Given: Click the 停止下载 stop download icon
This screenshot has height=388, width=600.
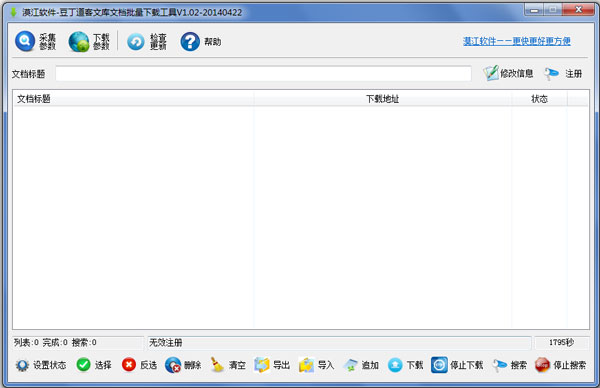Looking at the screenshot, I should pyautogui.click(x=439, y=365).
